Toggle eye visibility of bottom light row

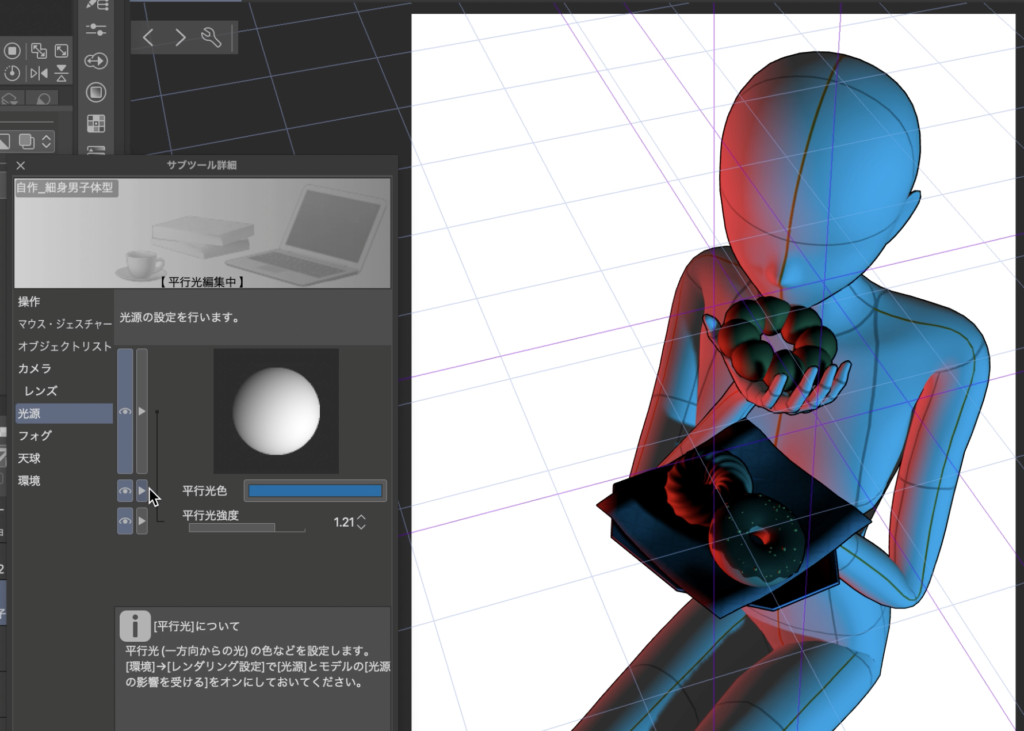pos(125,521)
